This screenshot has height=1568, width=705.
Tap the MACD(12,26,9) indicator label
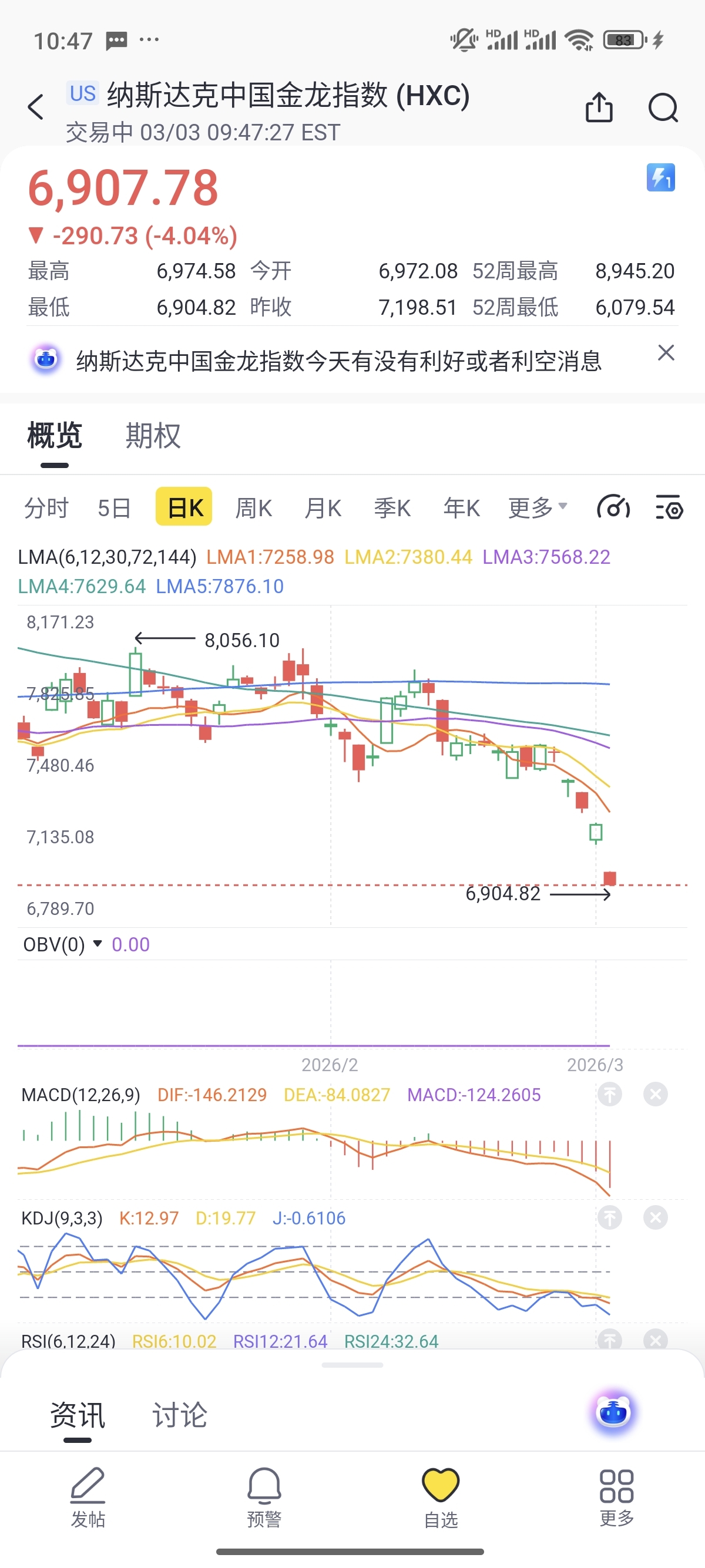(81, 1095)
